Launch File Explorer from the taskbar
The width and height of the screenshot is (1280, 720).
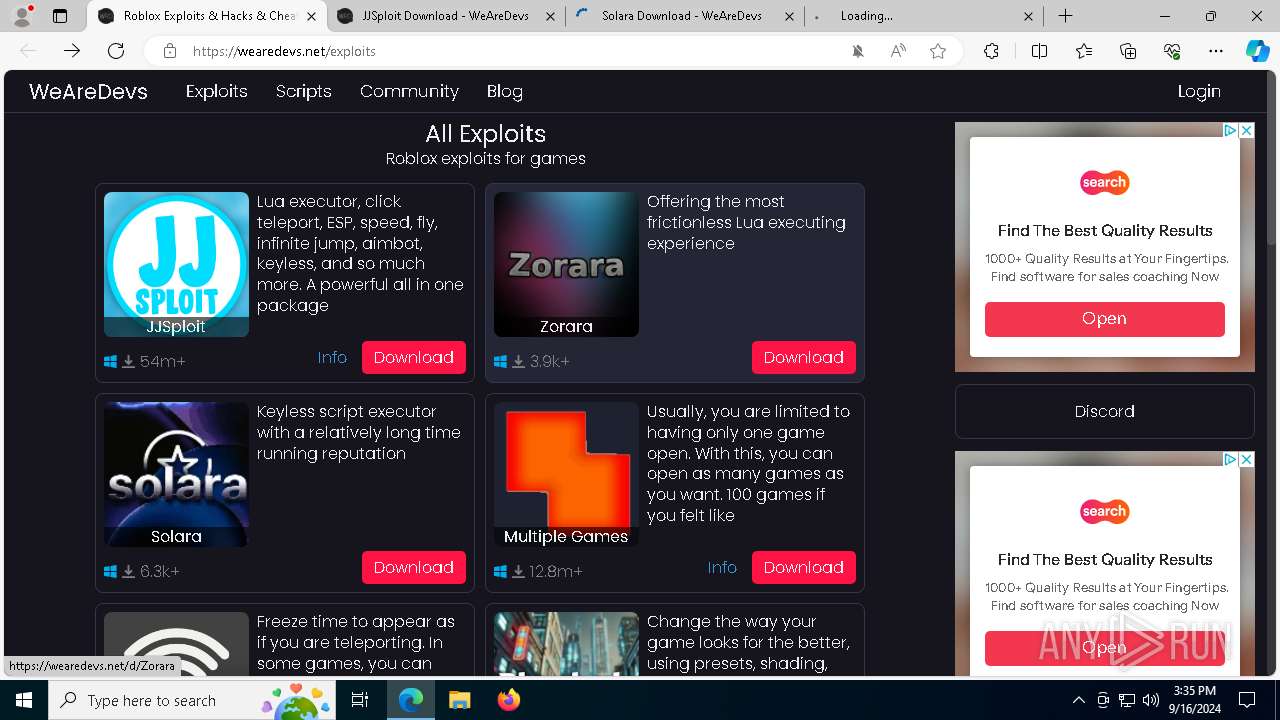[x=459, y=700]
